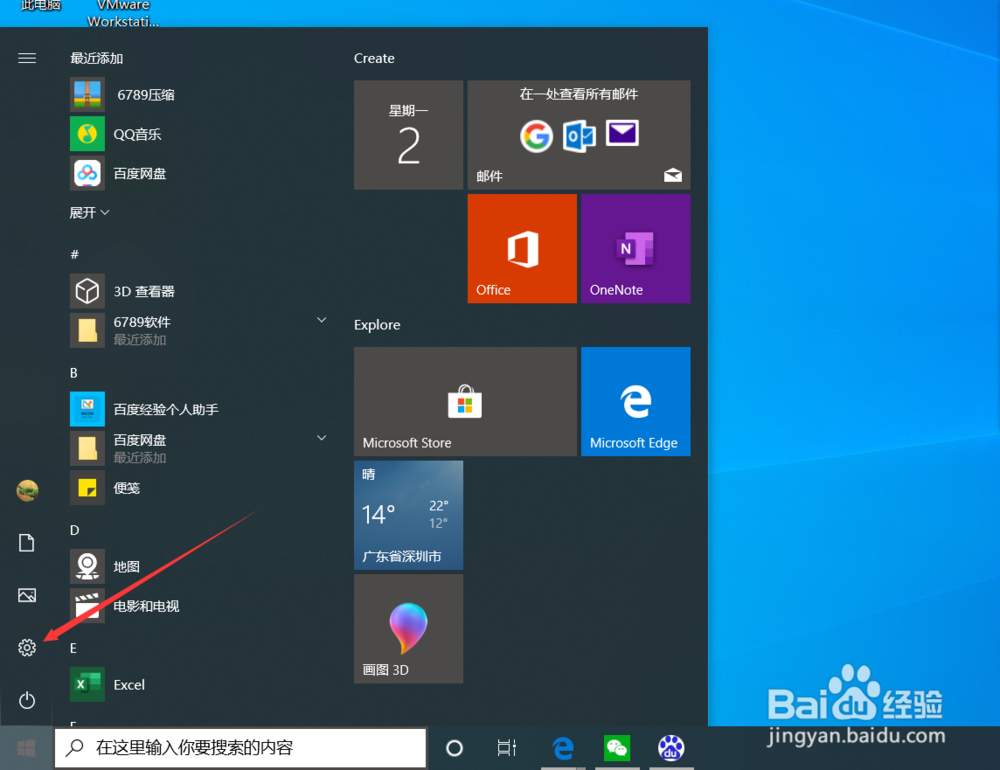Viewport: 1000px width, 770px height.
Task: Open the 便笺 sticky notes app
Action: coord(126,488)
